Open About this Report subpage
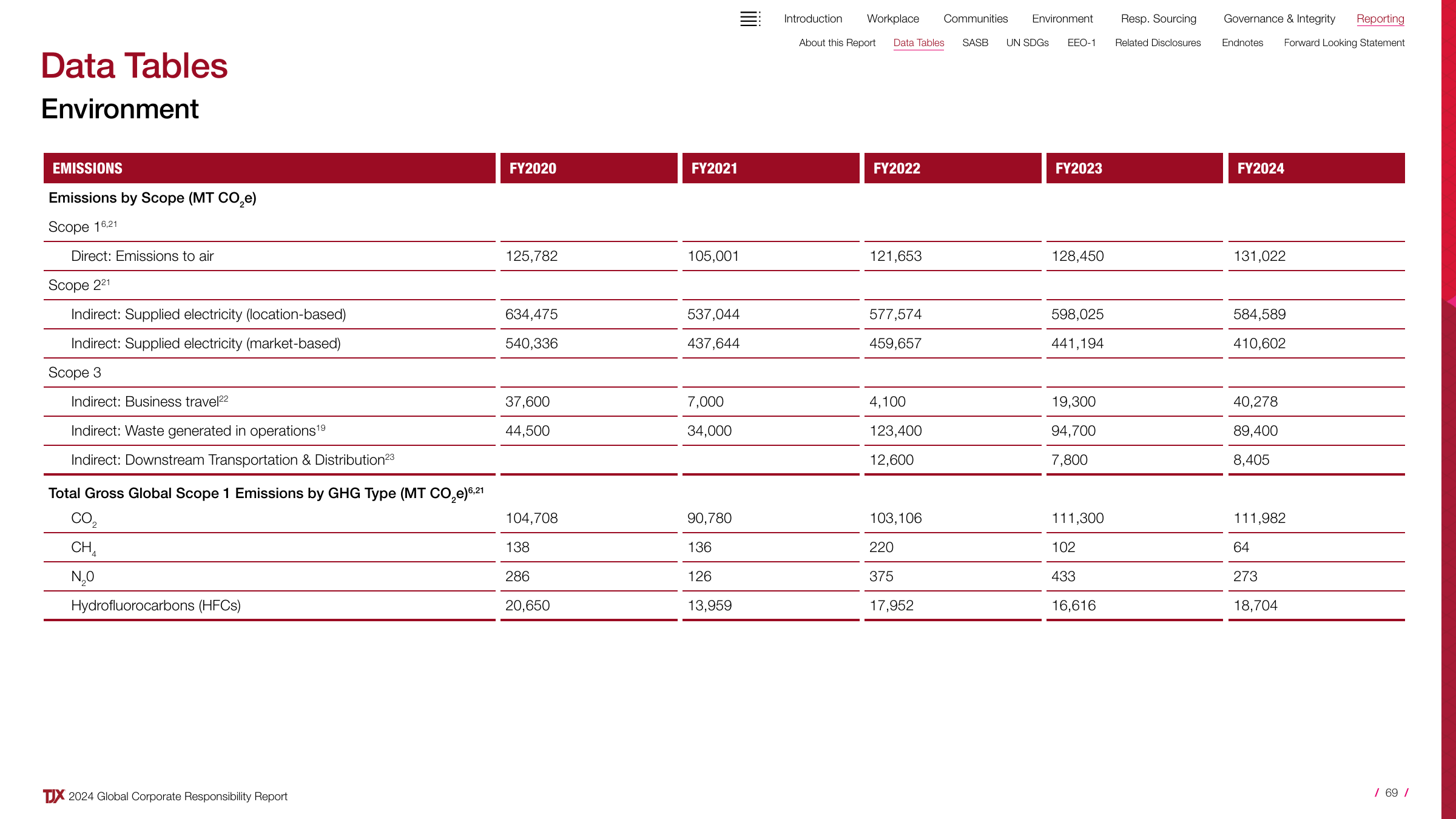The image size is (1456, 819). coord(837,42)
